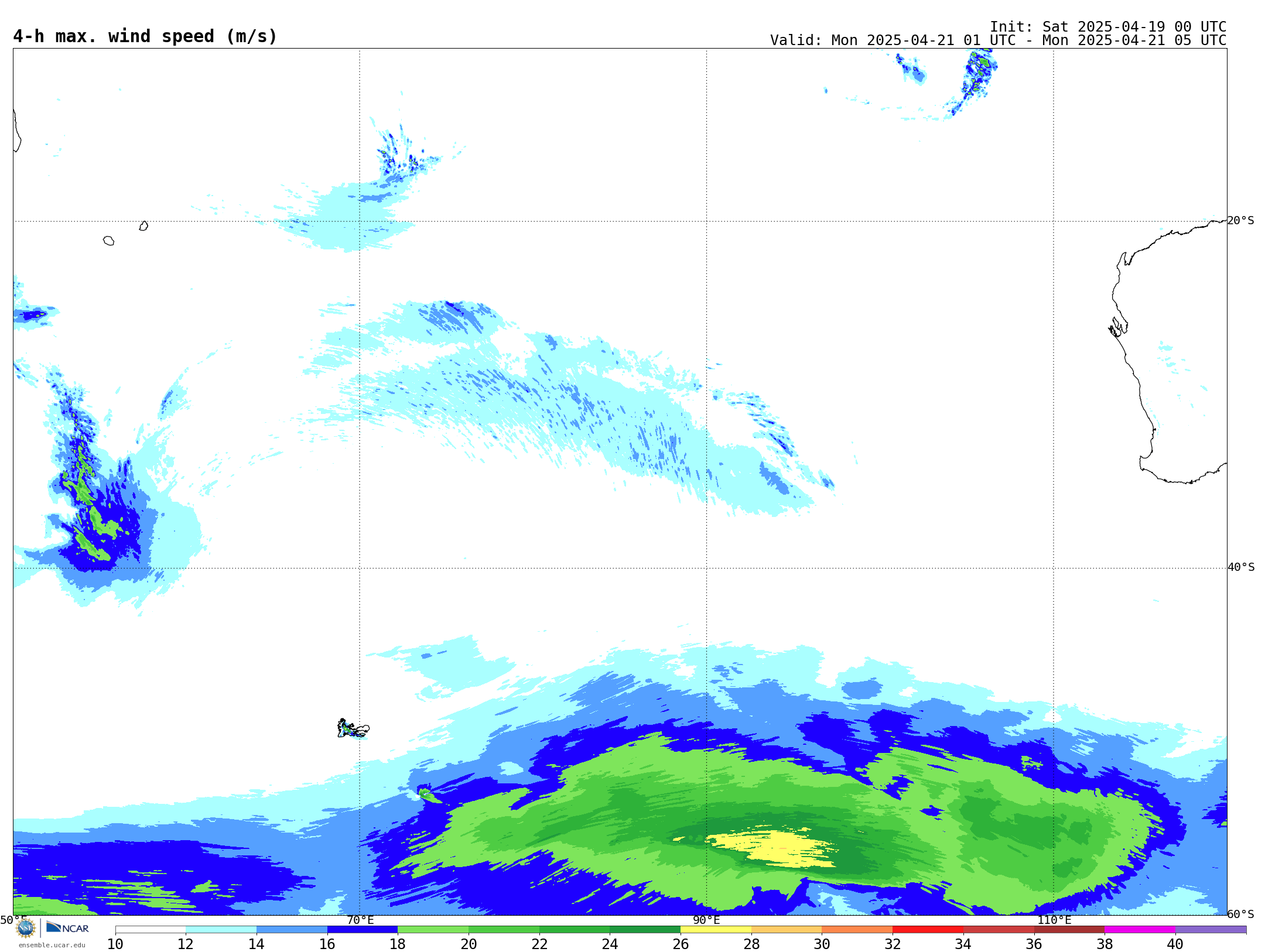This screenshot has width=1265, height=952.
Task: Click the Kerguelen Islands outline on map
Action: pyautogui.click(x=353, y=728)
